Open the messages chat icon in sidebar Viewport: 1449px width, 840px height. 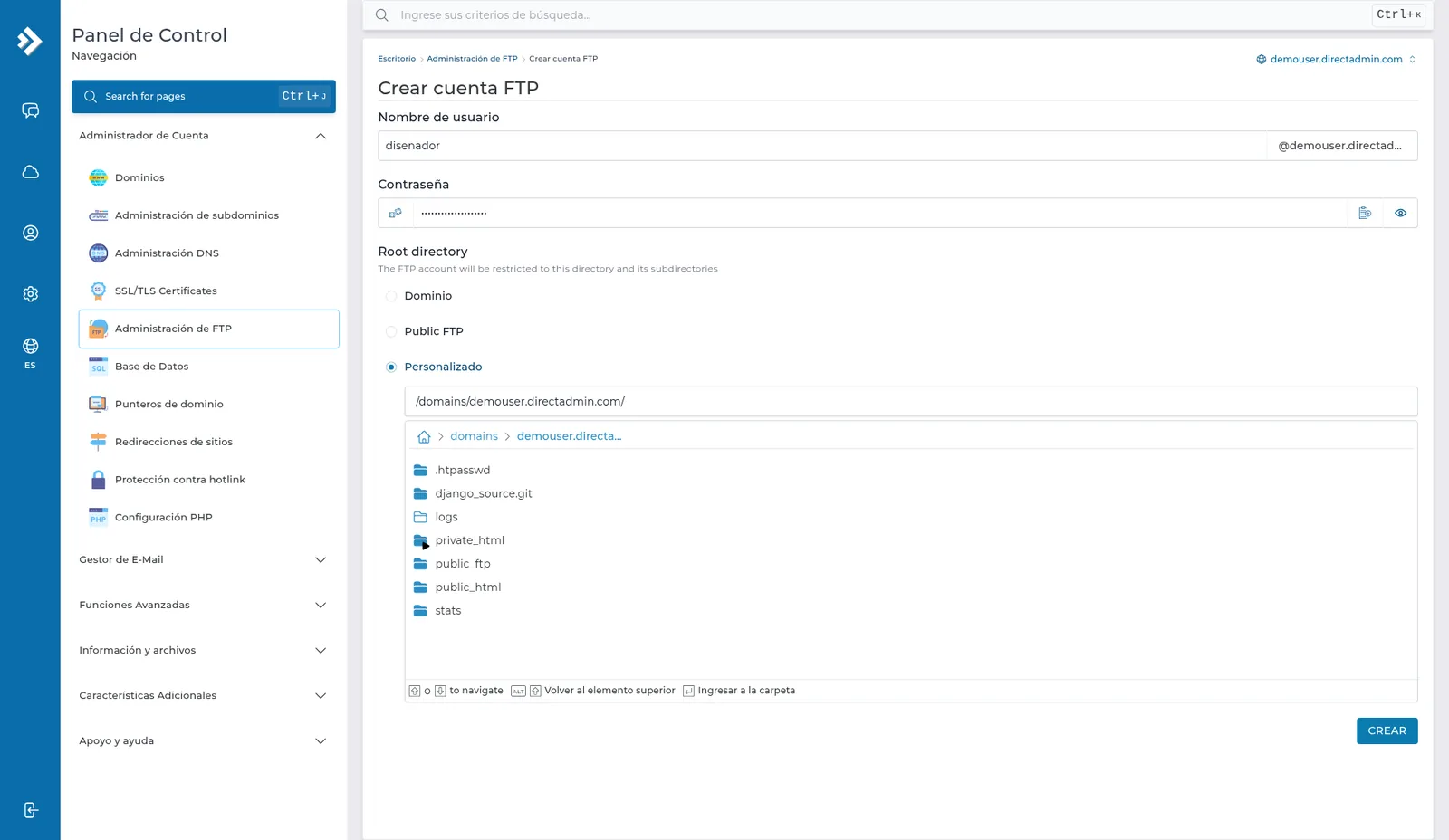coord(30,110)
